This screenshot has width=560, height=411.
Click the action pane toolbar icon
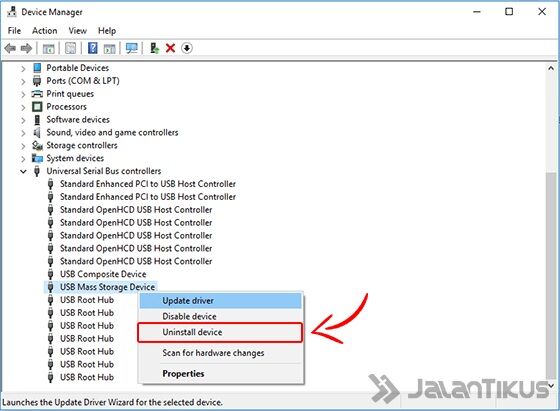click(x=110, y=48)
